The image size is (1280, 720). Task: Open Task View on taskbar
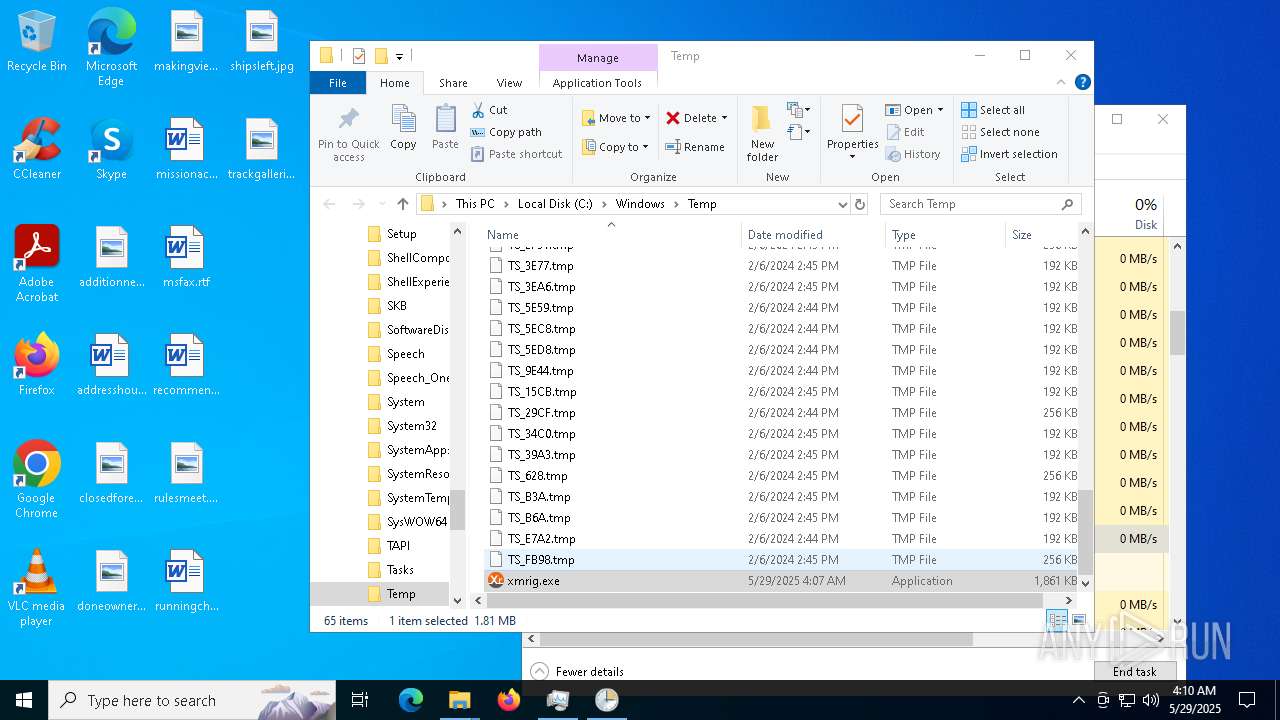[360, 700]
